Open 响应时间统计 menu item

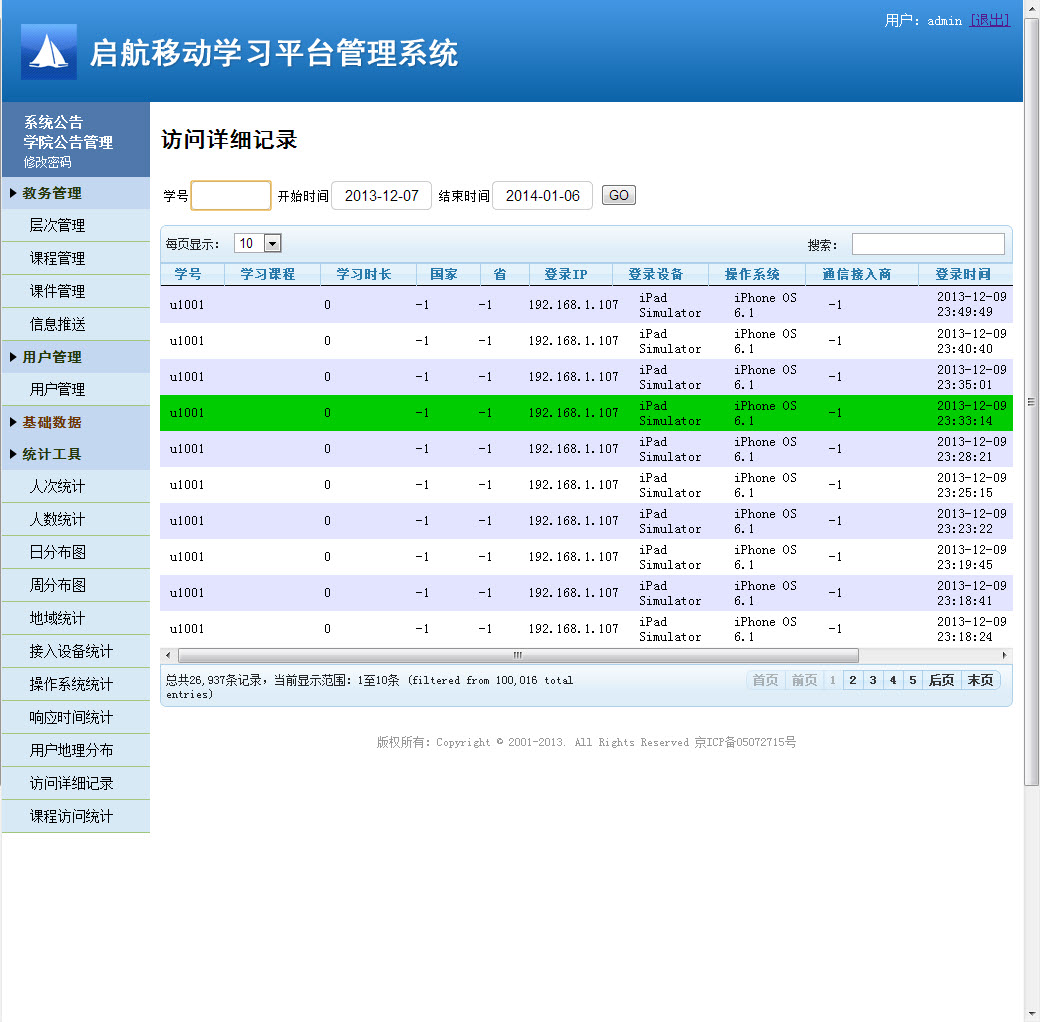(76, 717)
